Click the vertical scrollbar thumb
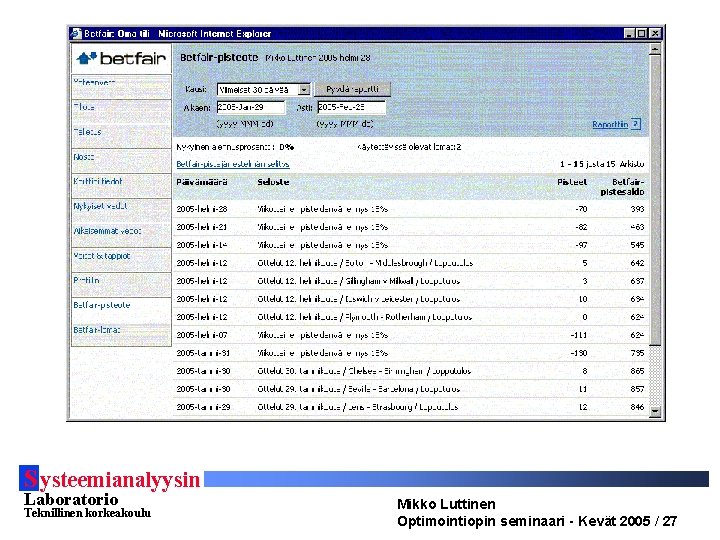Screen dimensions: 720x540 [655, 200]
